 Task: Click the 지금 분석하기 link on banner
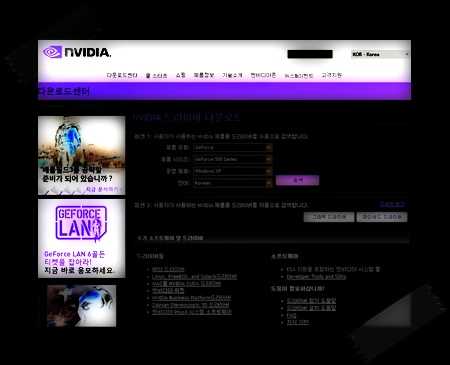click(x=104, y=189)
